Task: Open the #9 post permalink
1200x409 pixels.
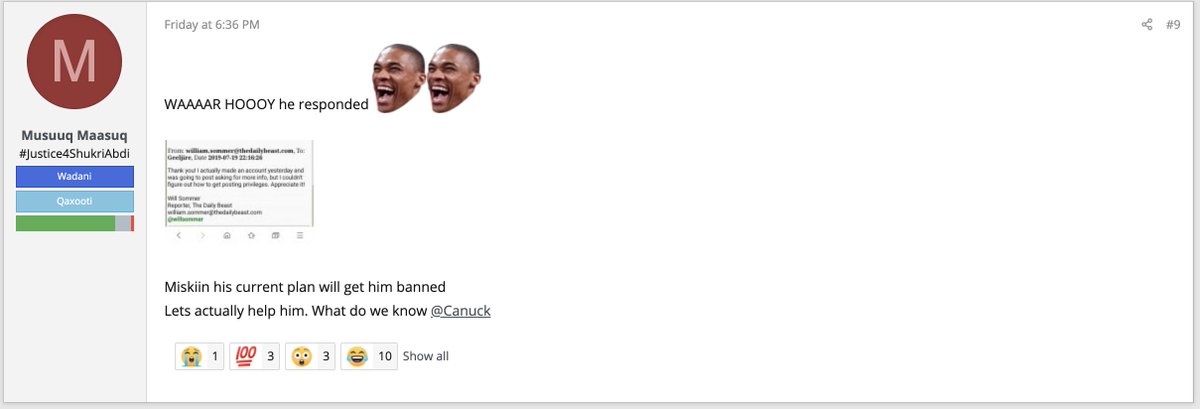Action: click(1173, 24)
